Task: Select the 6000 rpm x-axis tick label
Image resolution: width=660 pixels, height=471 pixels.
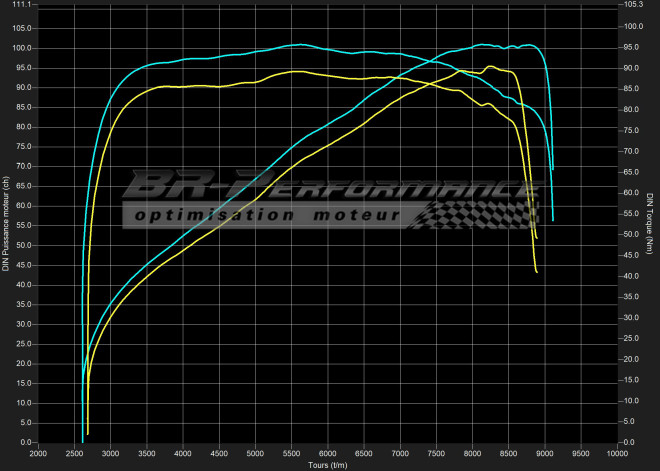Action: (328, 453)
